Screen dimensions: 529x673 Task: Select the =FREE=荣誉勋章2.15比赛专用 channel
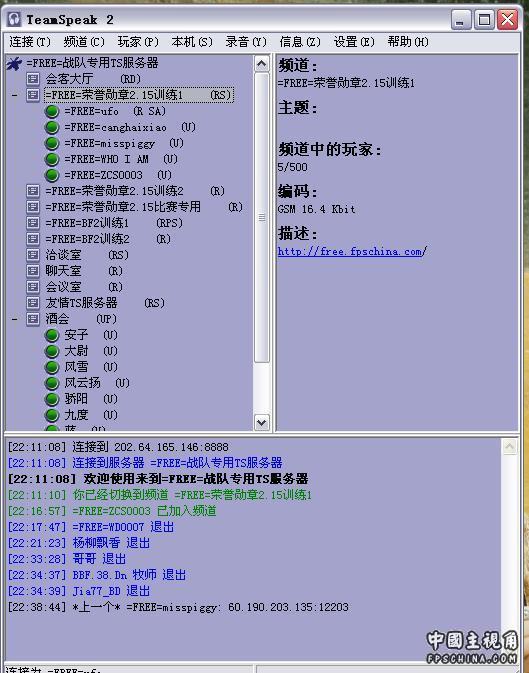(123, 207)
